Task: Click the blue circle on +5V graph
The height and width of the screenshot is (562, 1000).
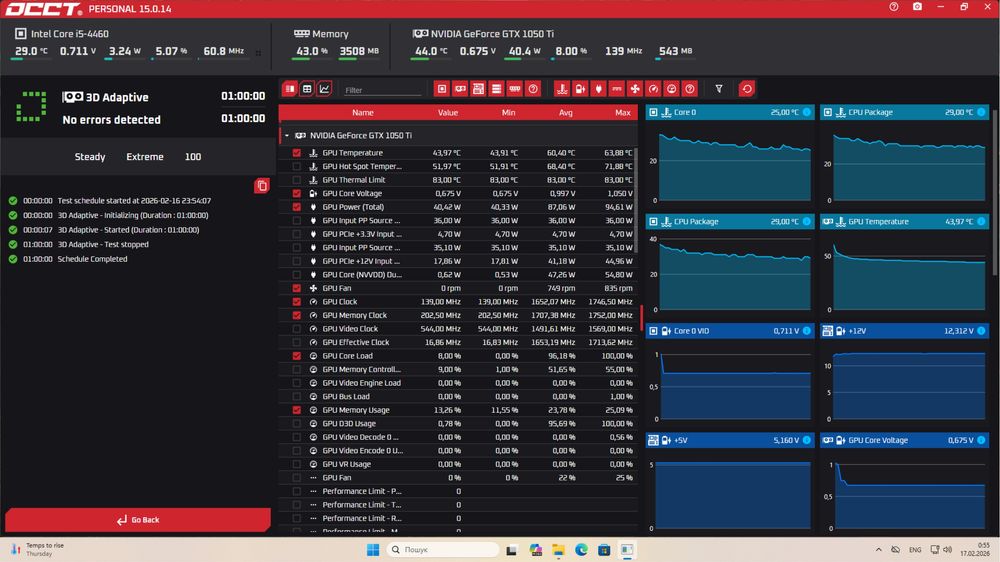Action: [807, 440]
